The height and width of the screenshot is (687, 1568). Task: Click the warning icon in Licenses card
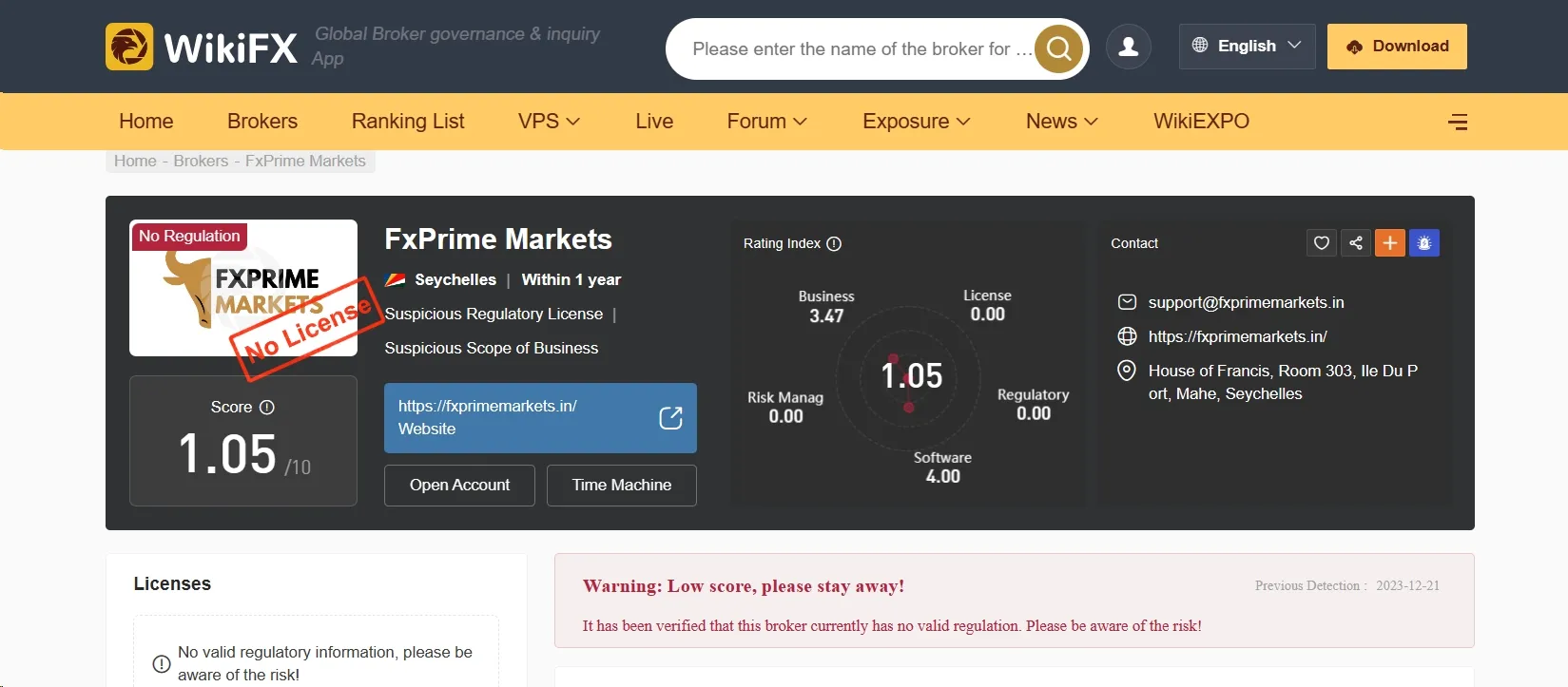(162, 664)
